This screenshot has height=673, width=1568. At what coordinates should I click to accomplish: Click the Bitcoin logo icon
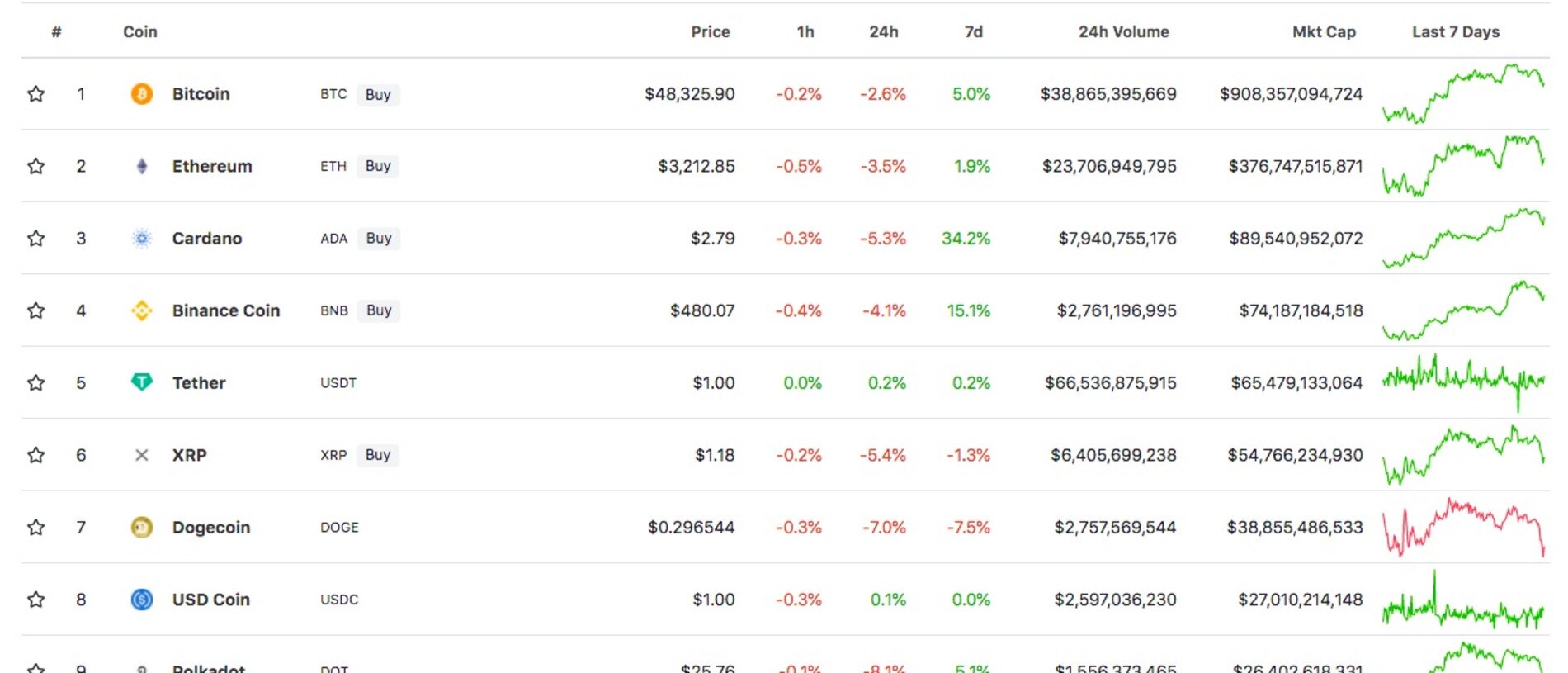tap(142, 94)
